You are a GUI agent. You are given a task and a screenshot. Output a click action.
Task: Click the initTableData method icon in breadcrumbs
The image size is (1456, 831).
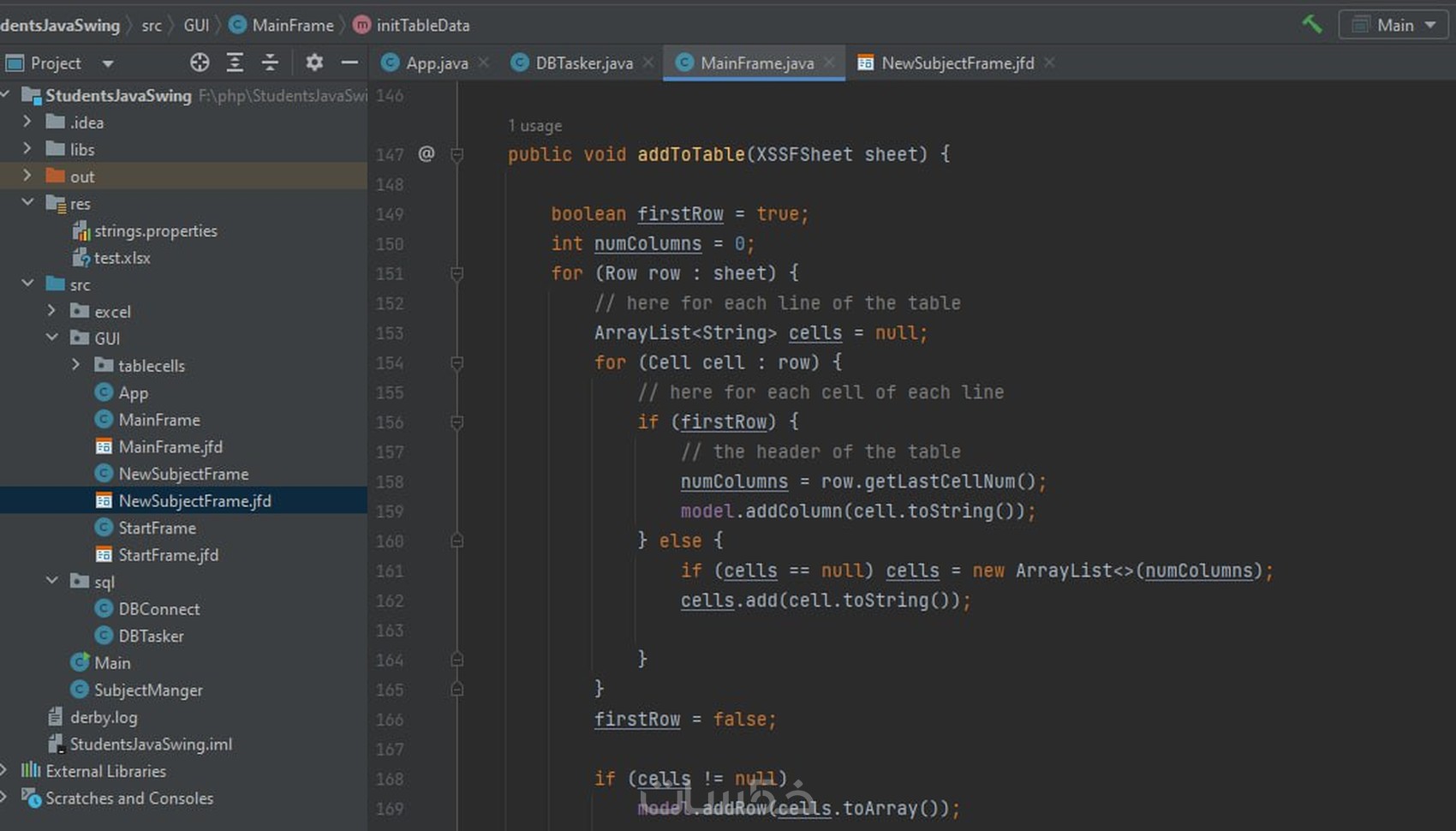361,25
